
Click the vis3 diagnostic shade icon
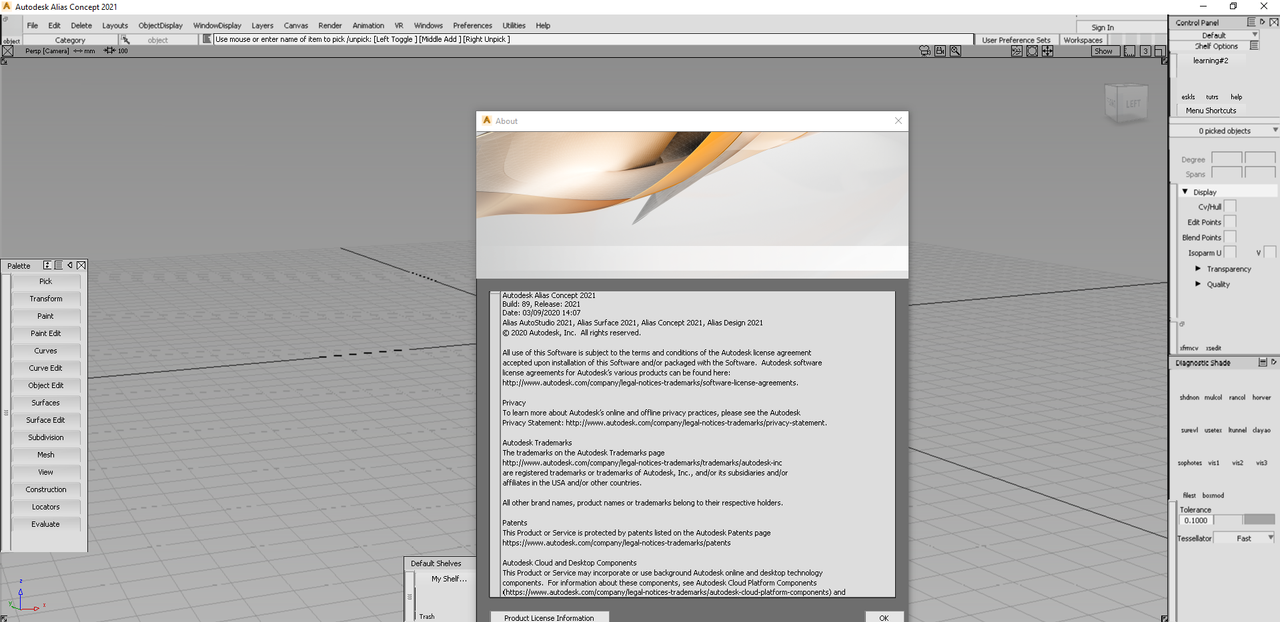1261,463
